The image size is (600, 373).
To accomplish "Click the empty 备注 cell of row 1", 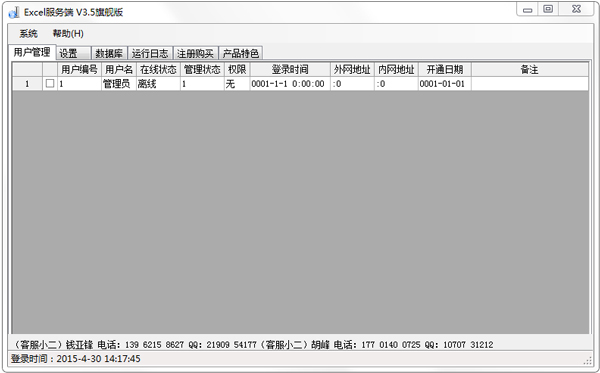I will point(530,84).
